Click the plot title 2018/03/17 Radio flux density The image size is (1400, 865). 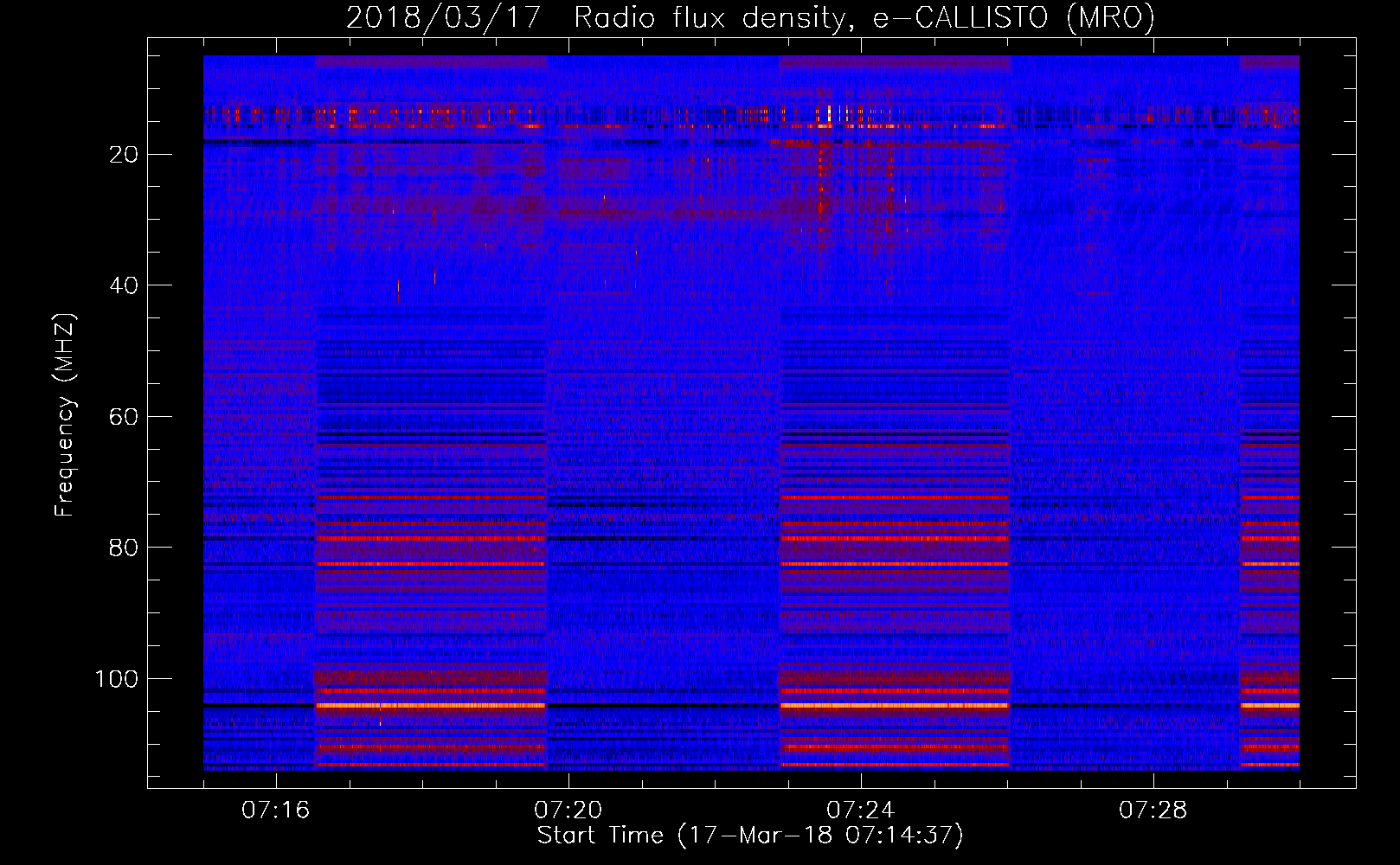pos(750,17)
